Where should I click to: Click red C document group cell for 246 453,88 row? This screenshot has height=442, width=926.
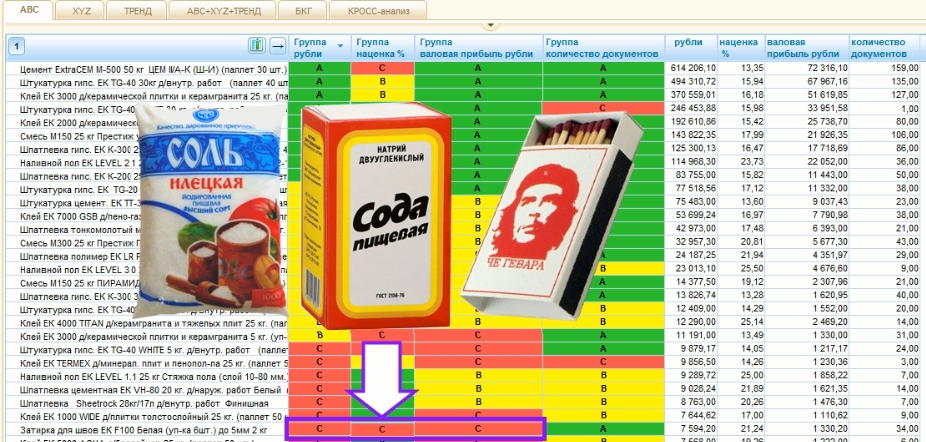[x=604, y=108]
